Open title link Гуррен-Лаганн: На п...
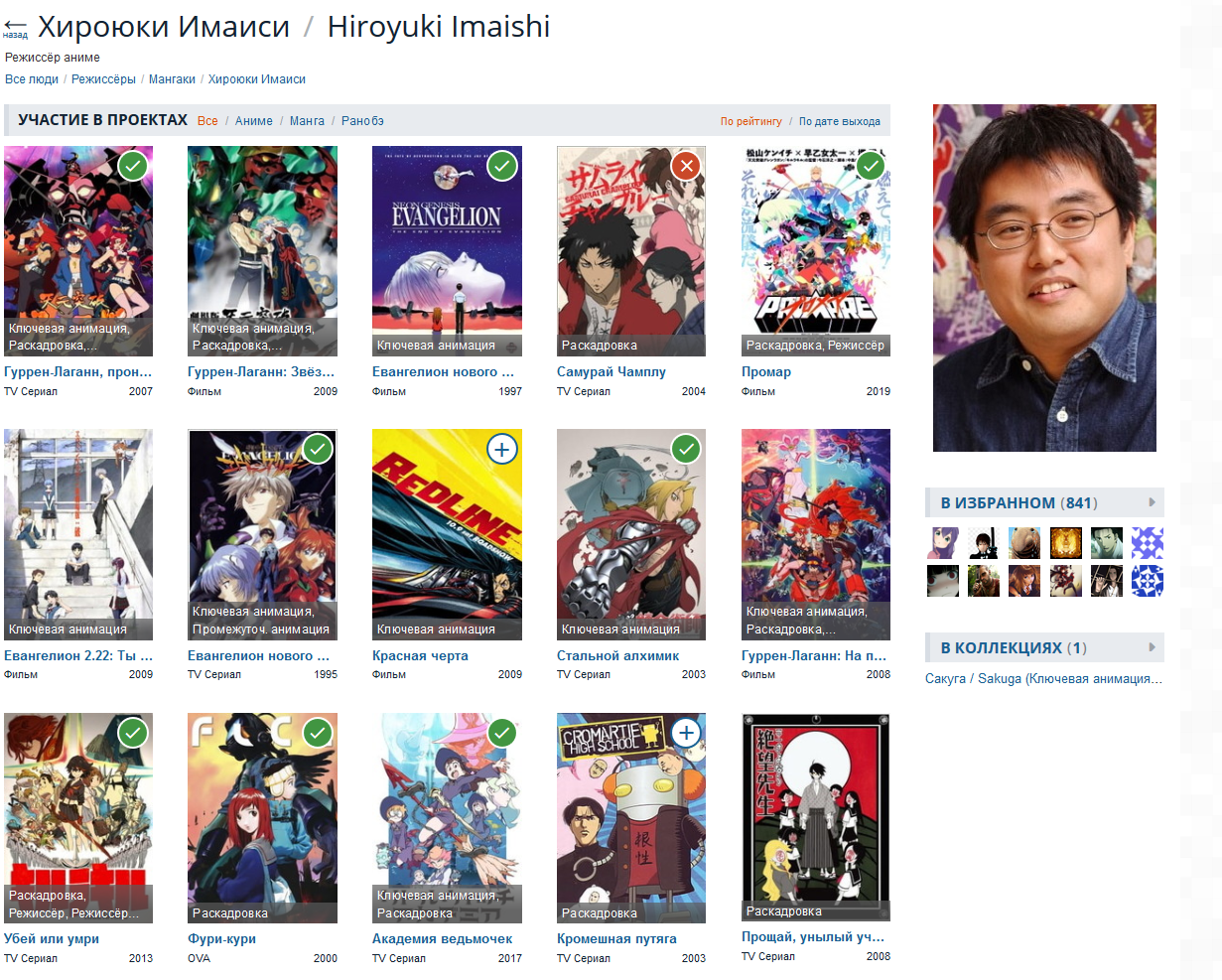Image resolution: width=1222 pixels, height=980 pixels. [814, 656]
